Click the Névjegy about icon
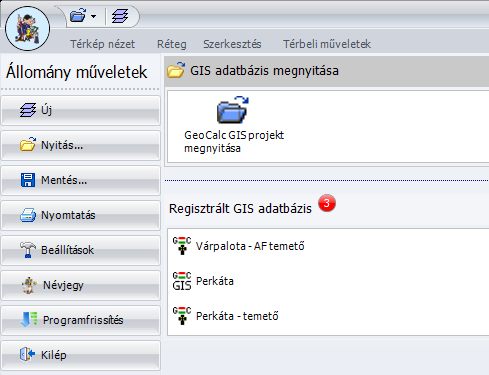Image resolution: width=489 pixels, height=375 pixels. click(29, 285)
